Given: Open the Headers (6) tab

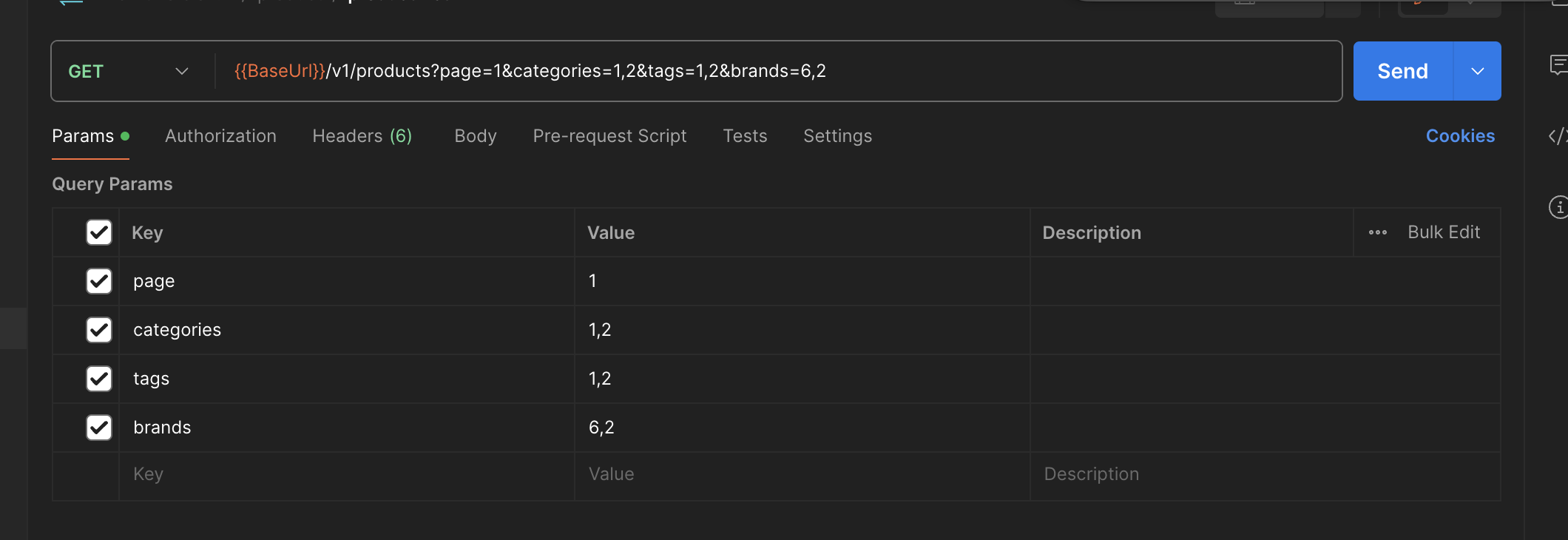Looking at the screenshot, I should point(362,136).
